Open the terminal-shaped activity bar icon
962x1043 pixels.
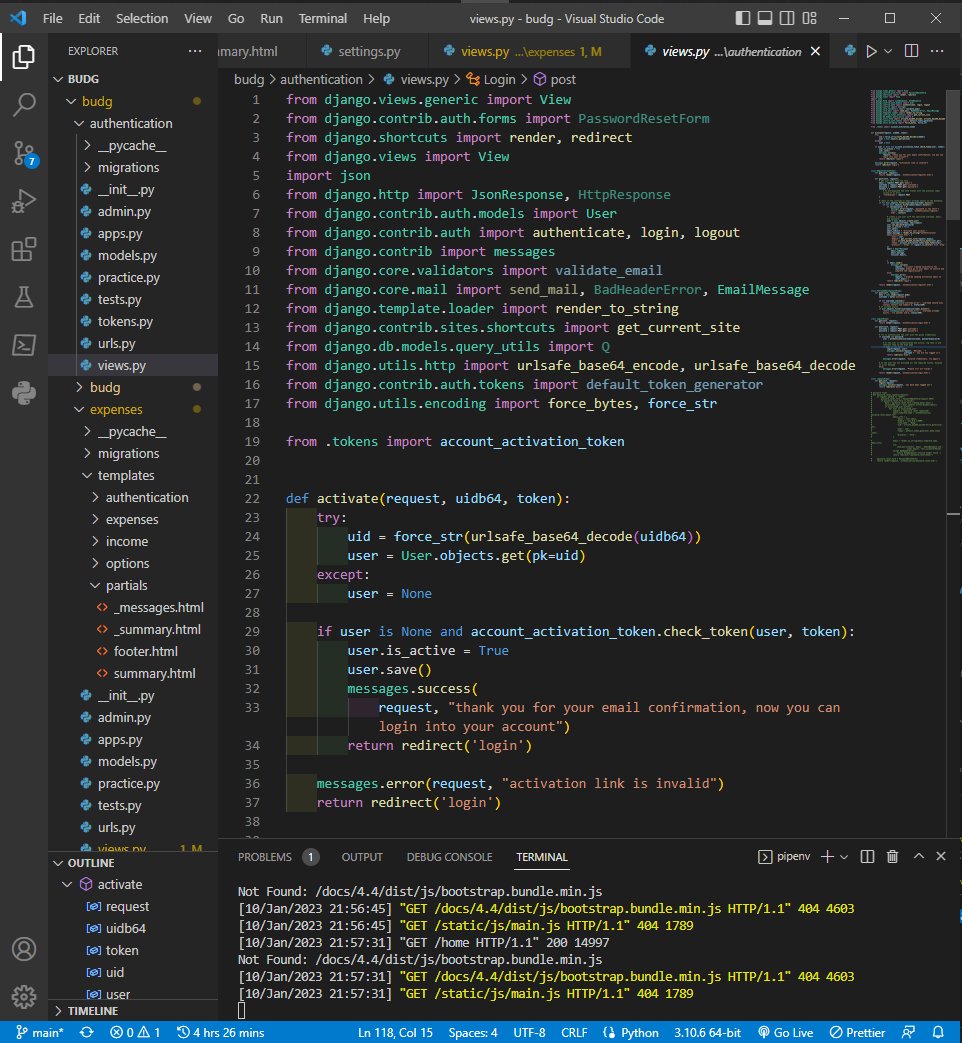(x=24, y=345)
